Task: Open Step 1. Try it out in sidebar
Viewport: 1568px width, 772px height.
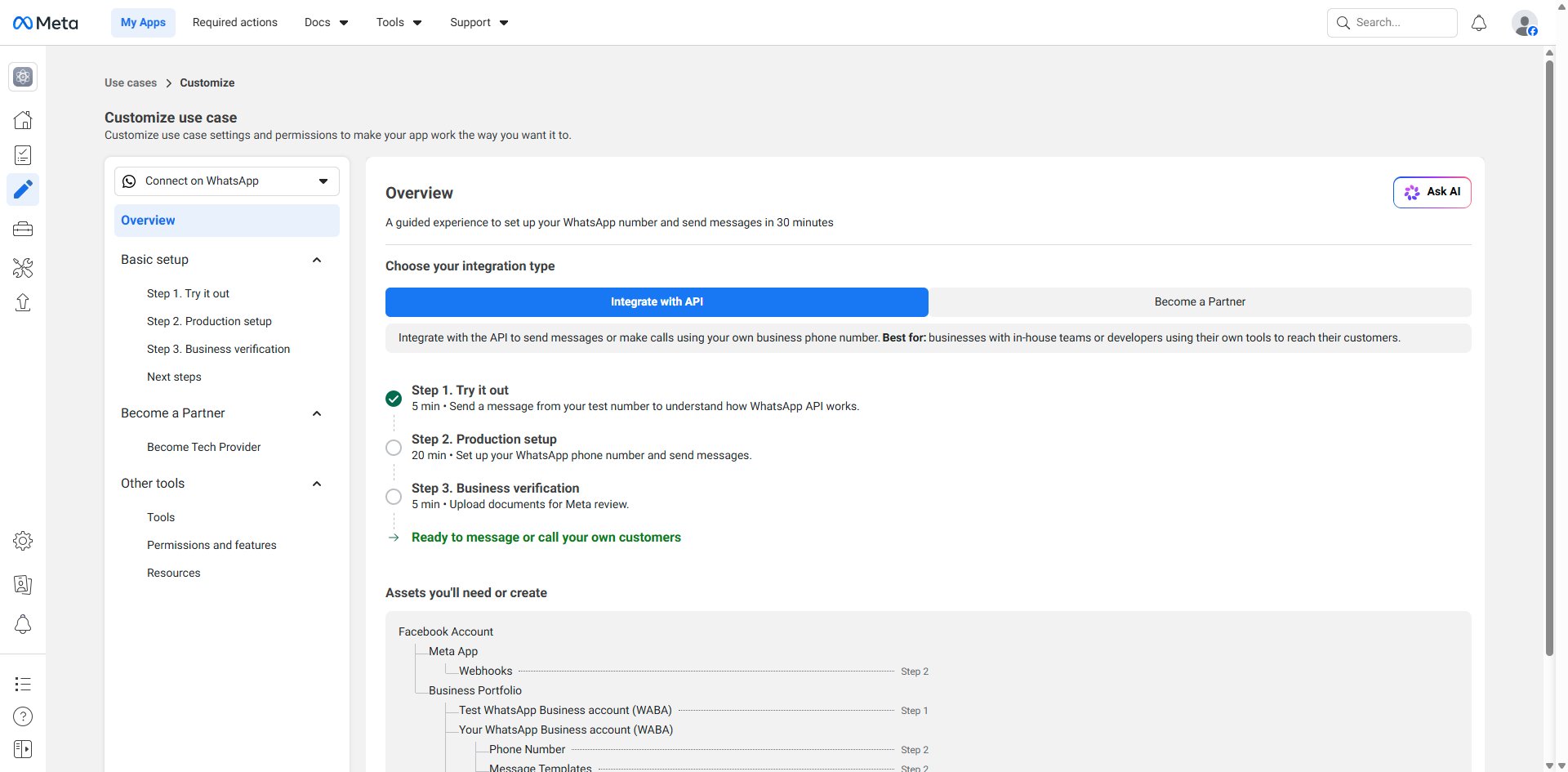Action: (x=188, y=294)
